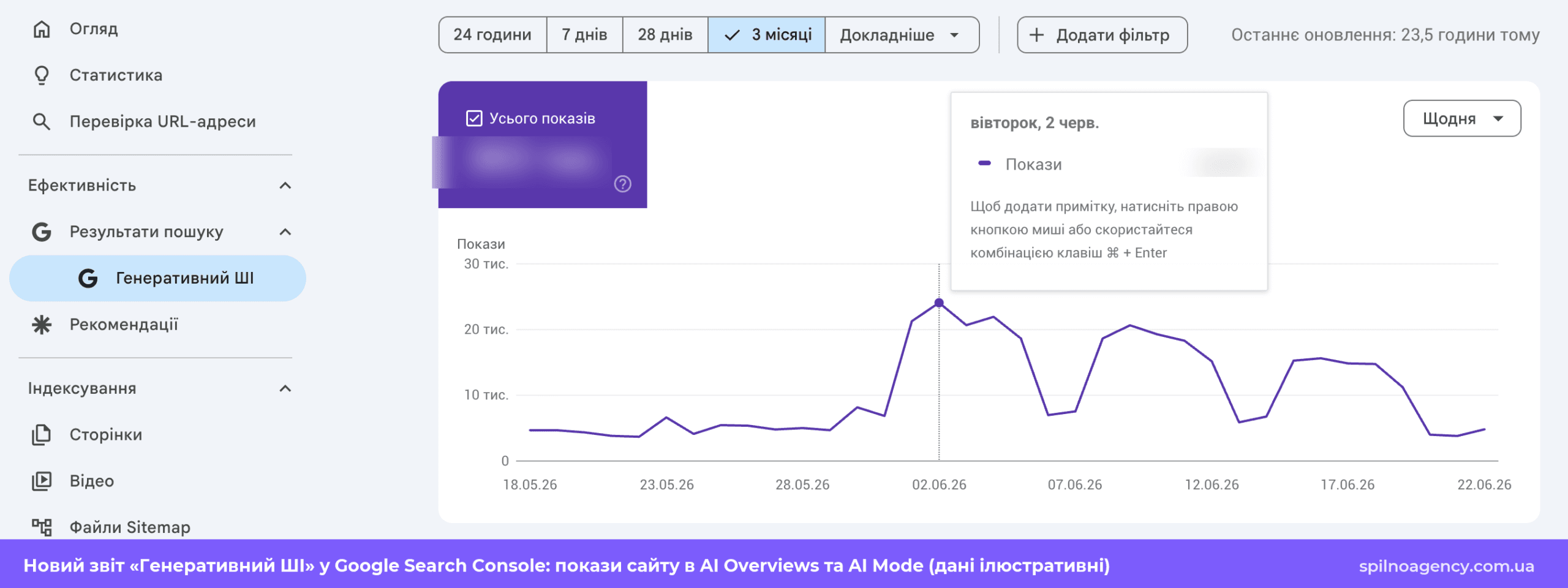The width and height of the screenshot is (1568, 588).
Task: Click the 30 тис. axis label
Action: click(486, 264)
